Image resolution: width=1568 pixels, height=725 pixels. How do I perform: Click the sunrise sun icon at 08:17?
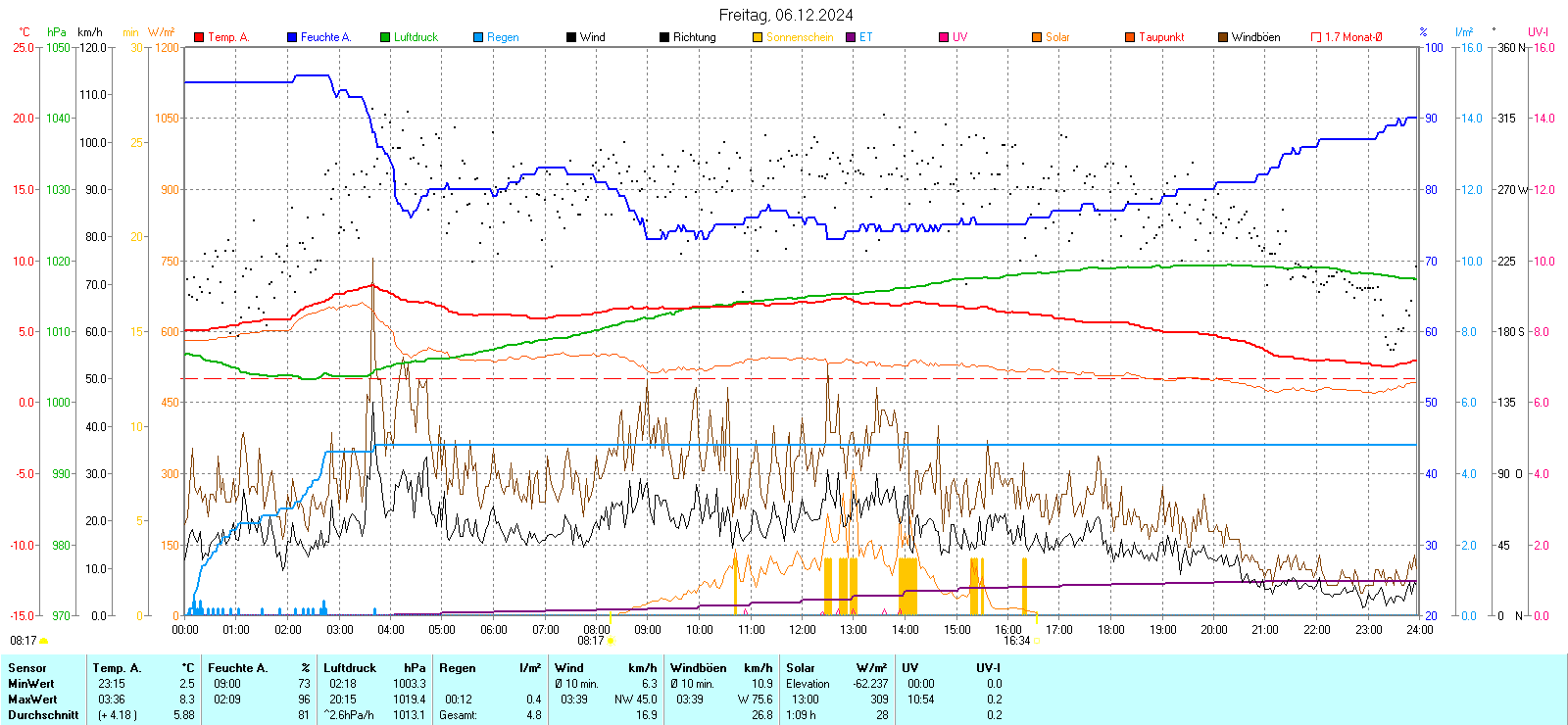(x=611, y=641)
